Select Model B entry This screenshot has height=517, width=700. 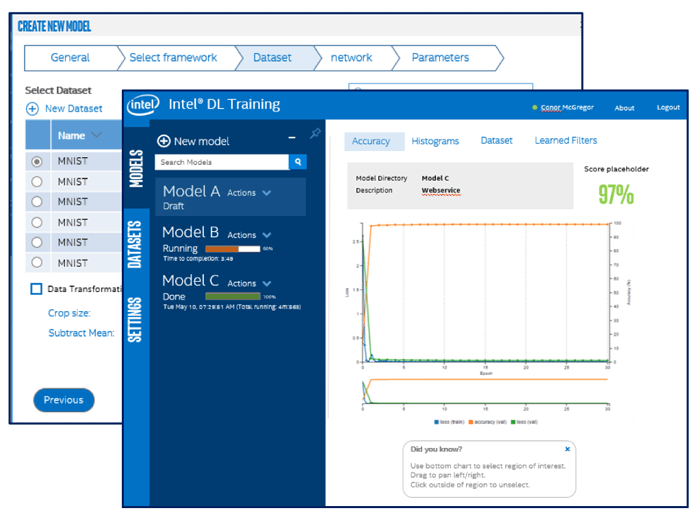tap(231, 242)
